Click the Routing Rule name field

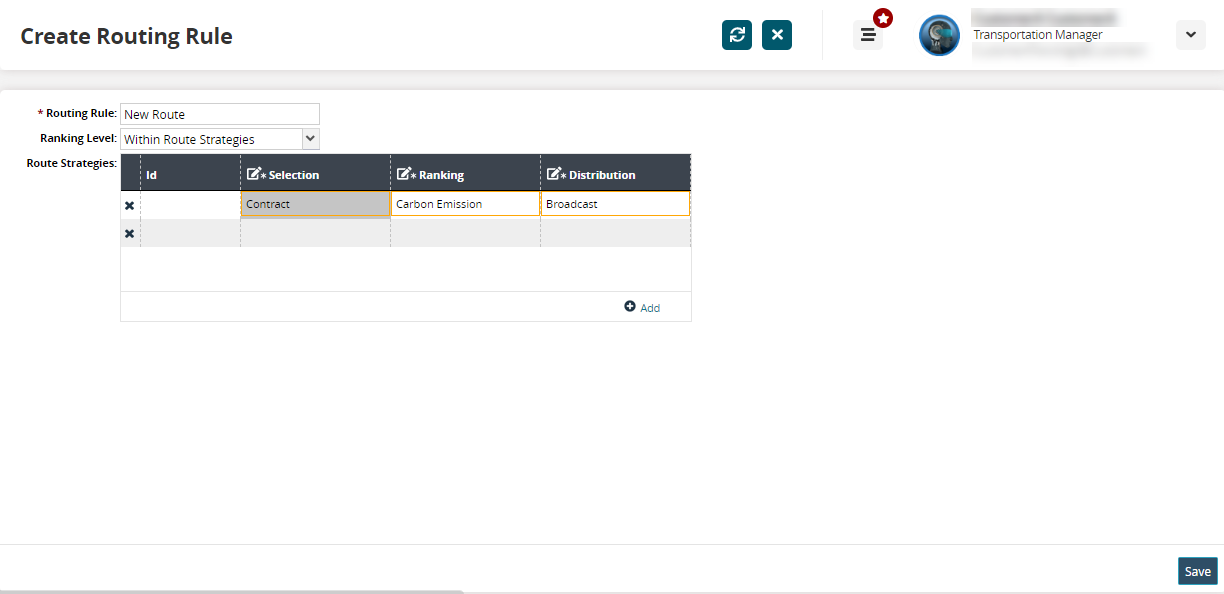coord(220,114)
